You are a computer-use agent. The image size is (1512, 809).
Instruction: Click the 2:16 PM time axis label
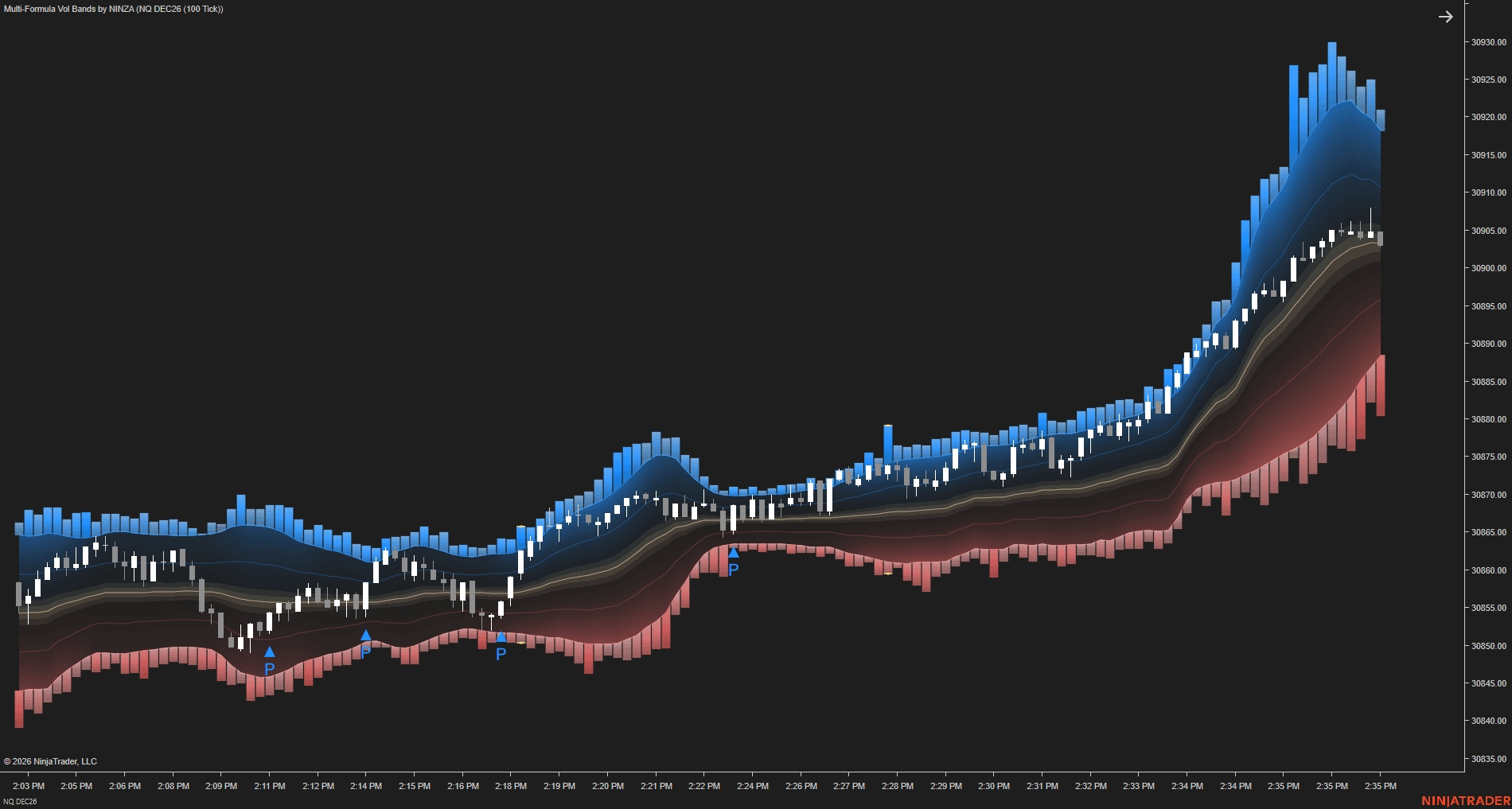point(463,786)
